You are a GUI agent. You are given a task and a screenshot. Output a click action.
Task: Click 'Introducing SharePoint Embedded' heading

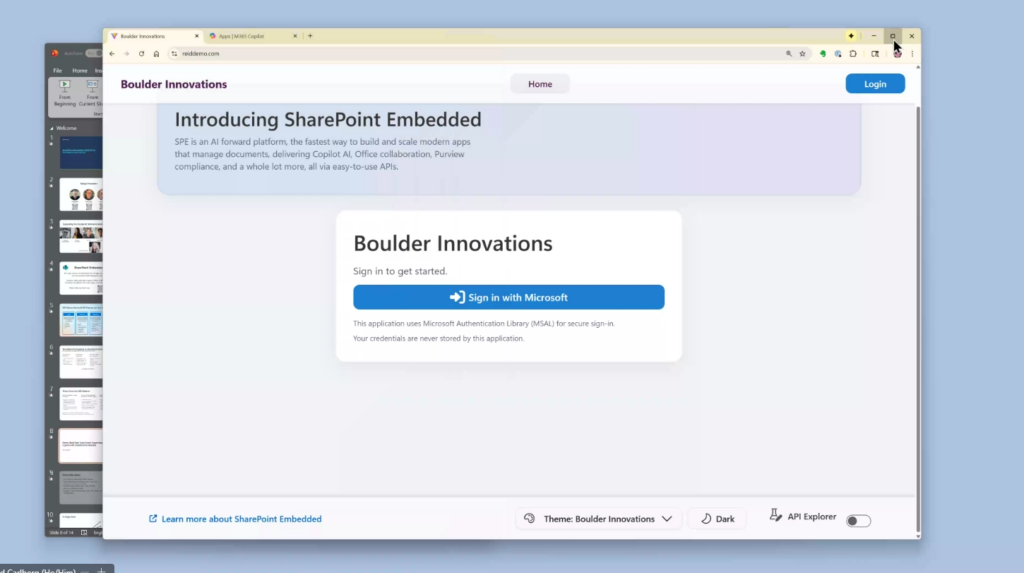pos(328,120)
